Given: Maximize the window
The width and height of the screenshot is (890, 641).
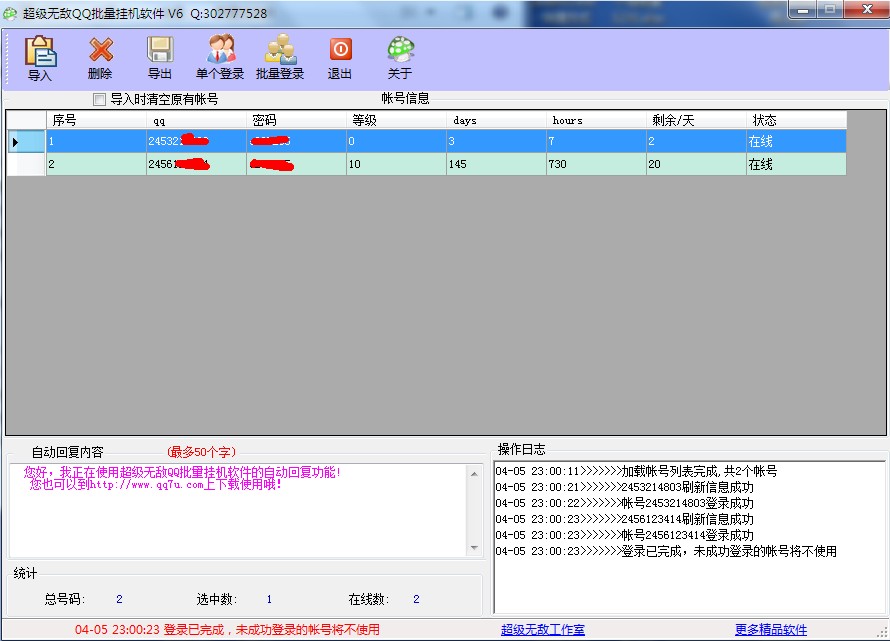Looking at the screenshot, I should (830, 10).
